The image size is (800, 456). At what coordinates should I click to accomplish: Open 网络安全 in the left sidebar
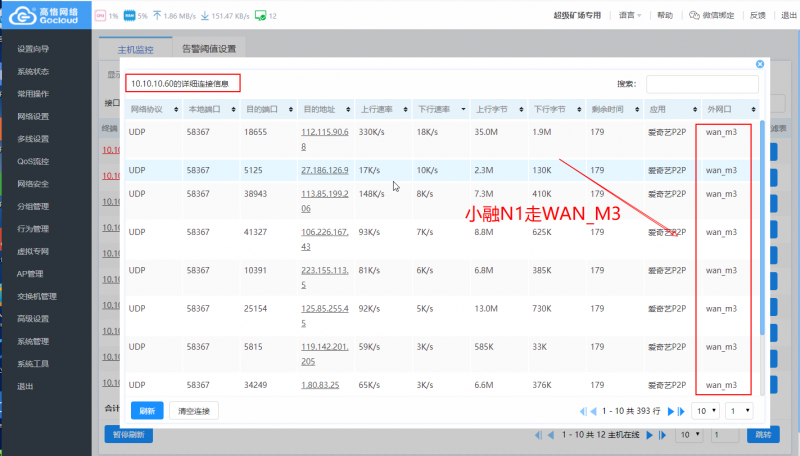point(33,184)
